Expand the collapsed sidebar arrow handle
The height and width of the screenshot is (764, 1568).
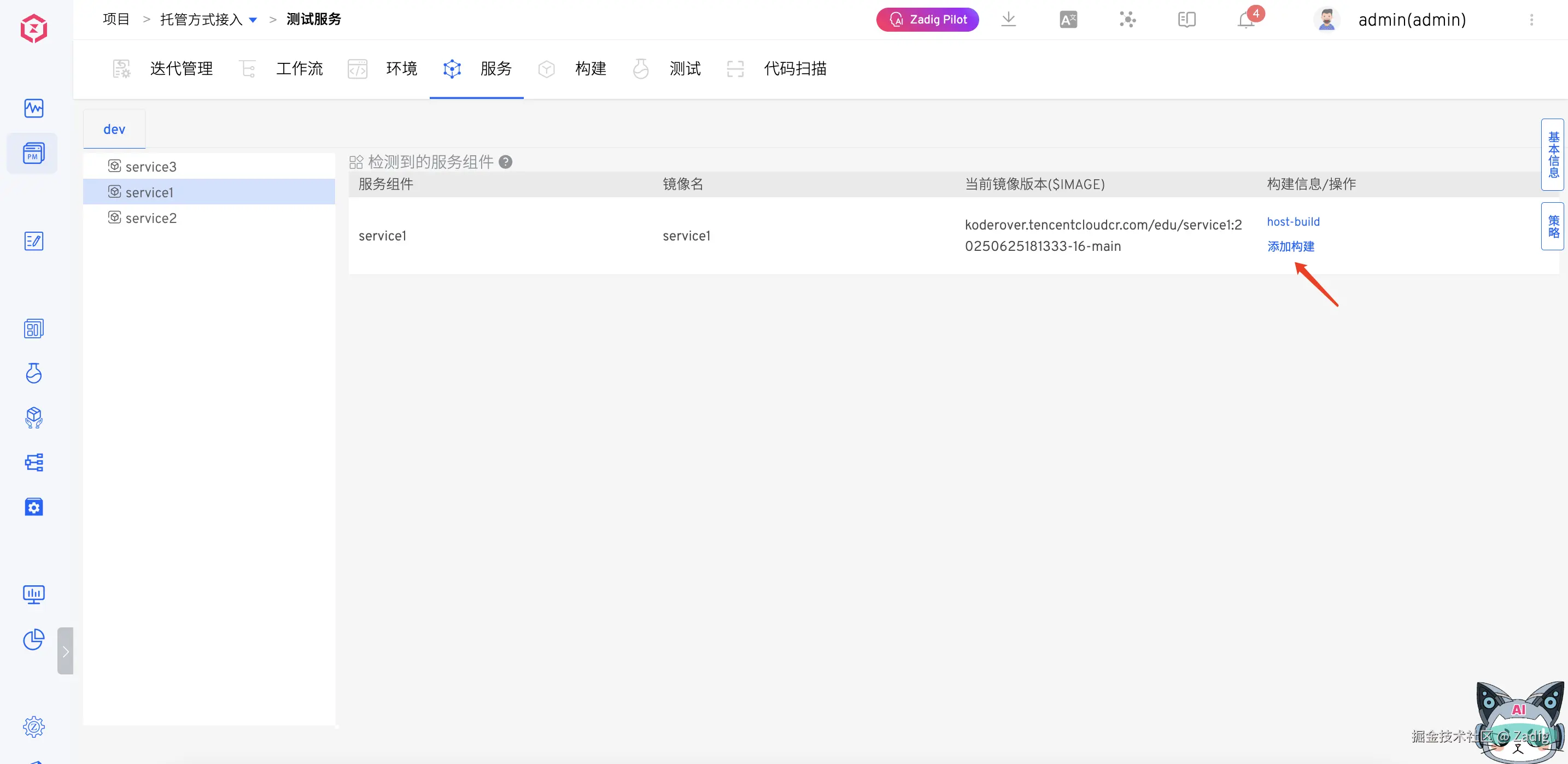point(65,651)
